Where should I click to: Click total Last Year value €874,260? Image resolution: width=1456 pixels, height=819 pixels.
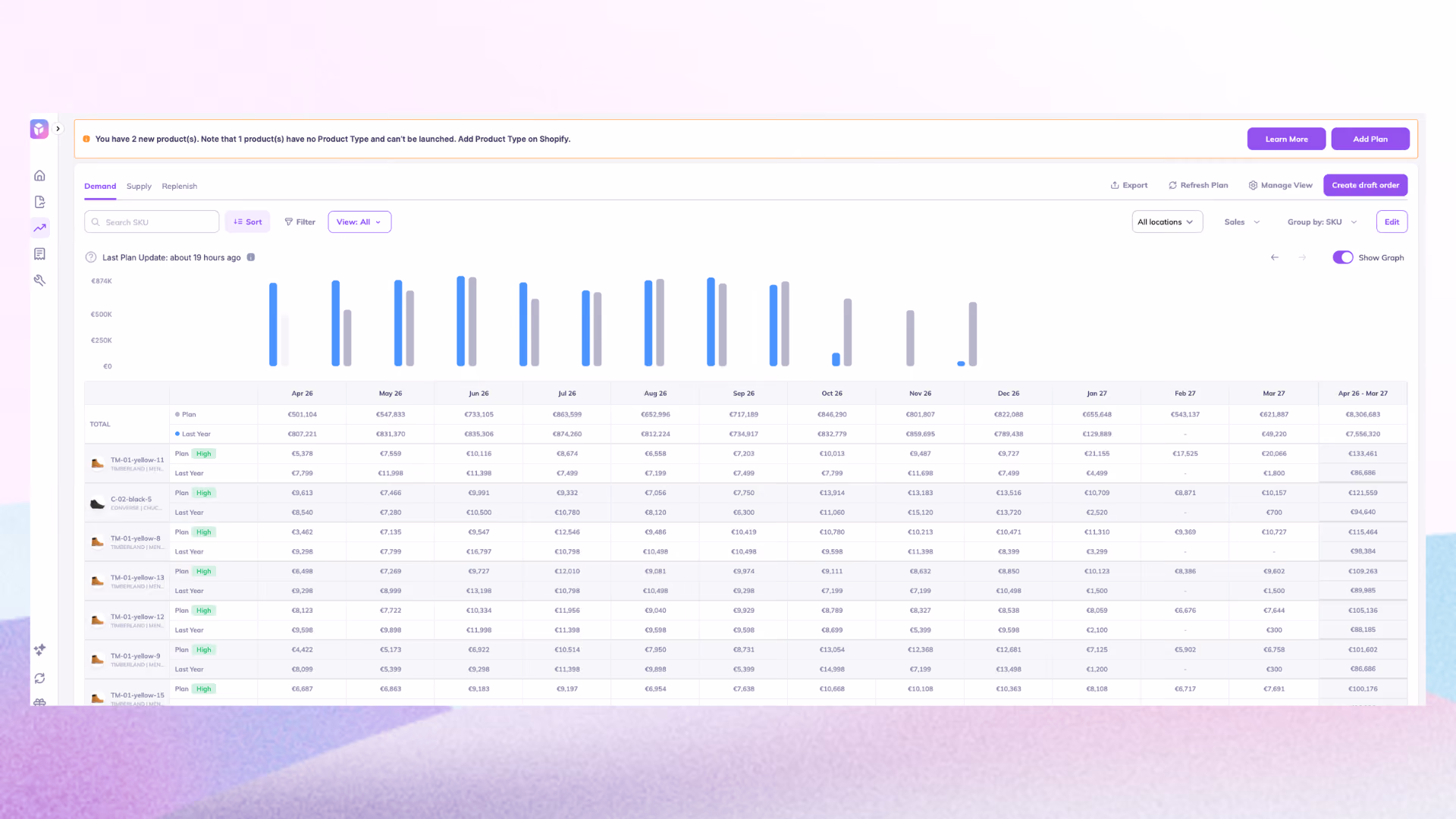click(x=567, y=435)
